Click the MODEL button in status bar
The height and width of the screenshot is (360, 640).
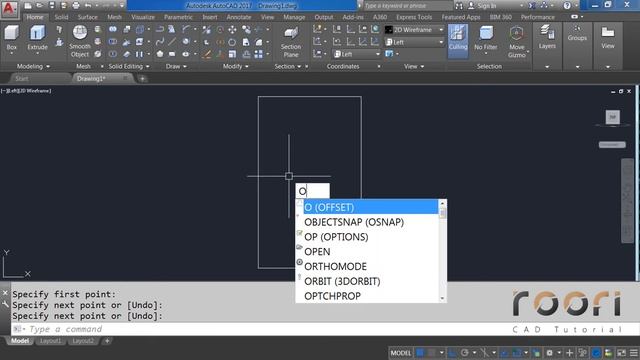pos(401,353)
